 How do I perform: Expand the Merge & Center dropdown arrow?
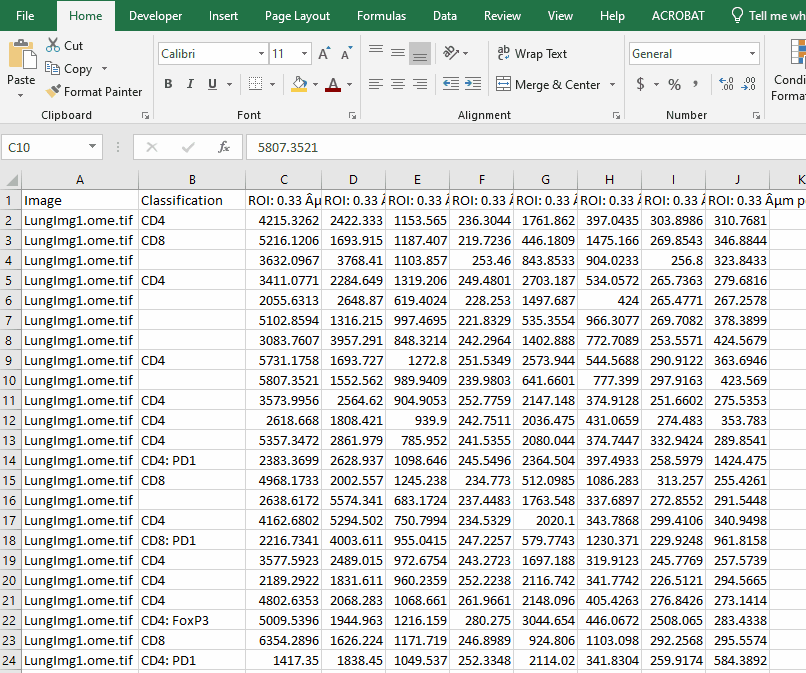[x=610, y=85]
